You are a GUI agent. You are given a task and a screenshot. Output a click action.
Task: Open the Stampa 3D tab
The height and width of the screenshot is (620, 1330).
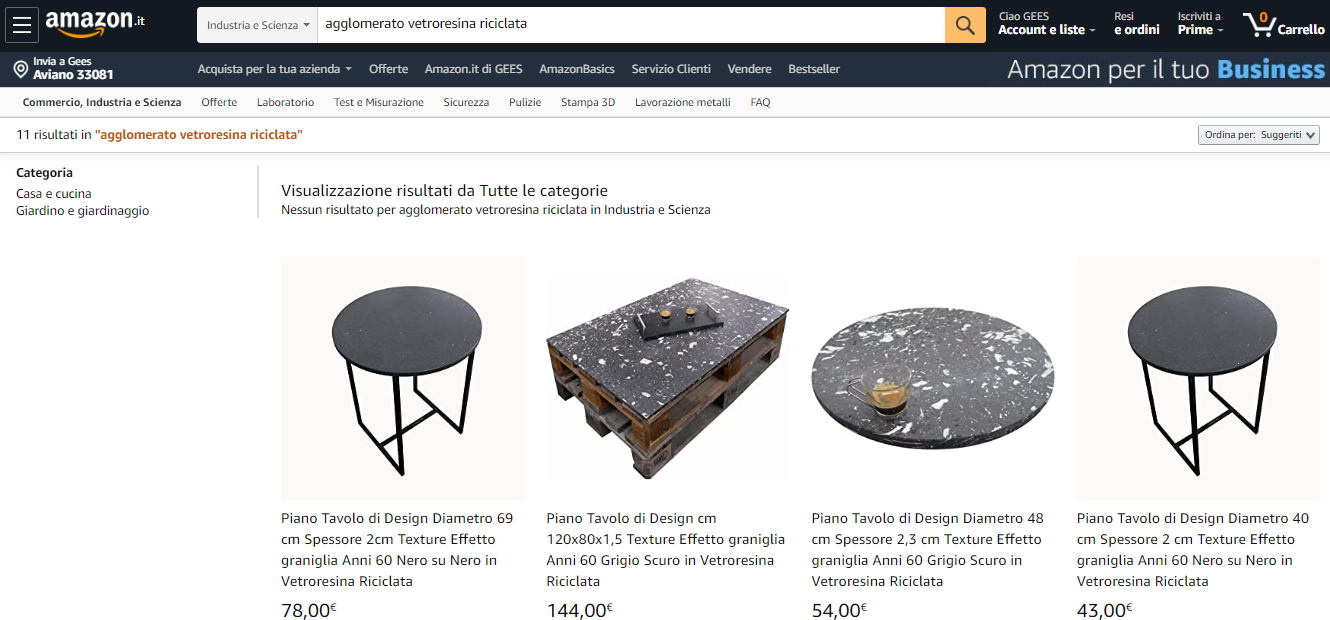coord(588,102)
